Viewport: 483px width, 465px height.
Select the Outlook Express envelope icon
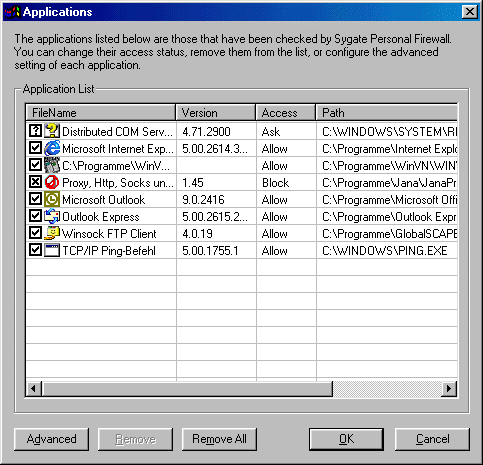52,216
